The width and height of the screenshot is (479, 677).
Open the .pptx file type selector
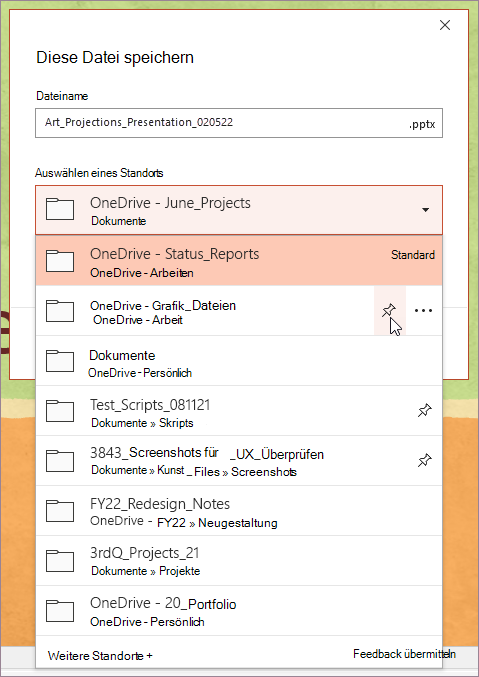(422, 124)
